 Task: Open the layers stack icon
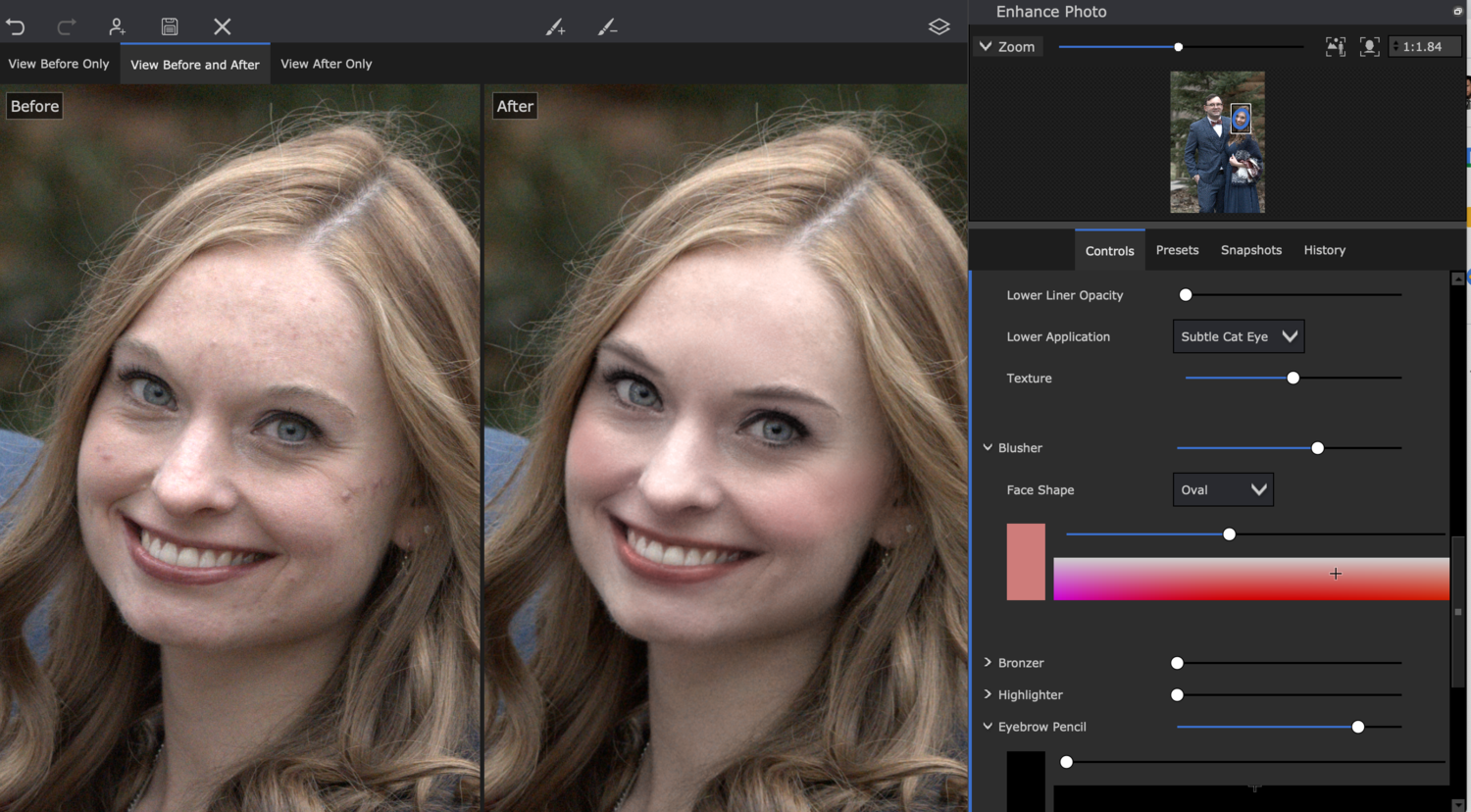[939, 26]
